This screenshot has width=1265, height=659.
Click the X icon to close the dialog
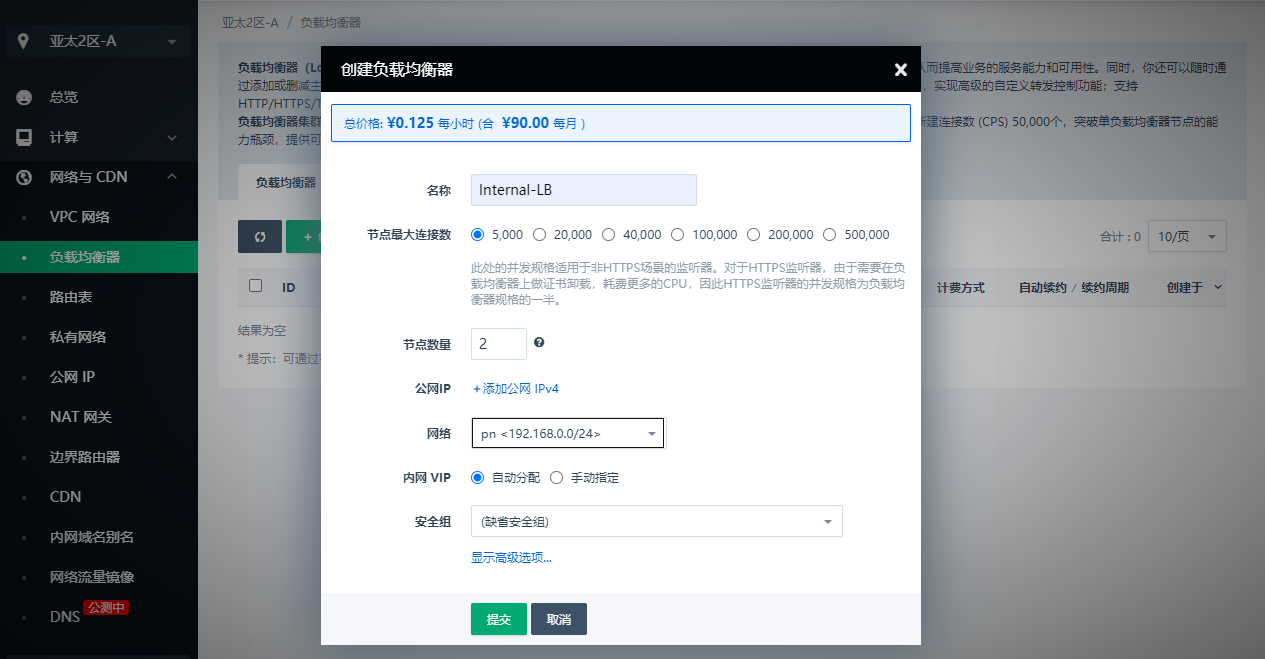click(900, 70)
